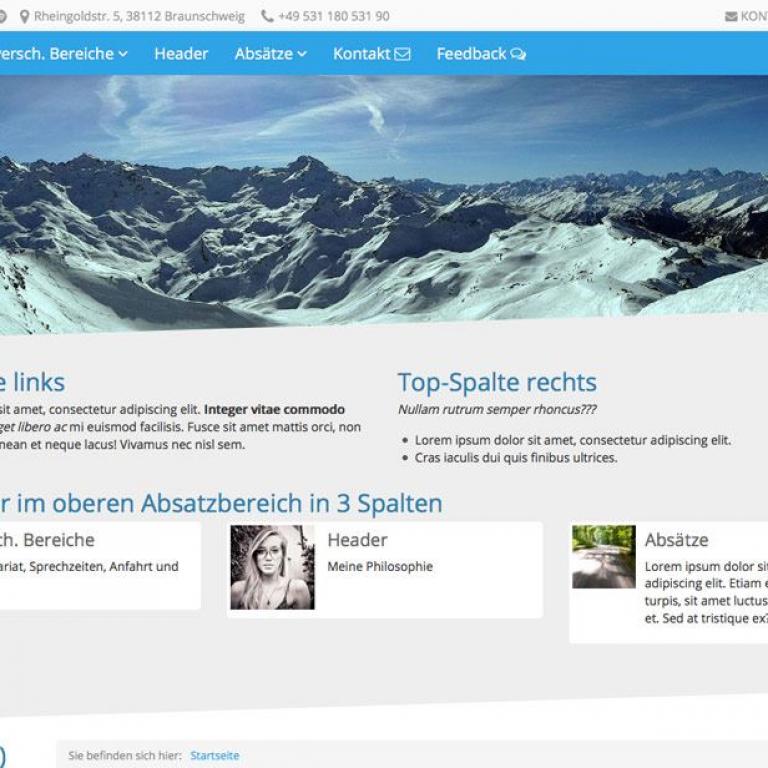Viewport: 768px width, 768px height.
Task: Open the forest road thumbnail
Action: pyautogui.click(x=603, y=556)
